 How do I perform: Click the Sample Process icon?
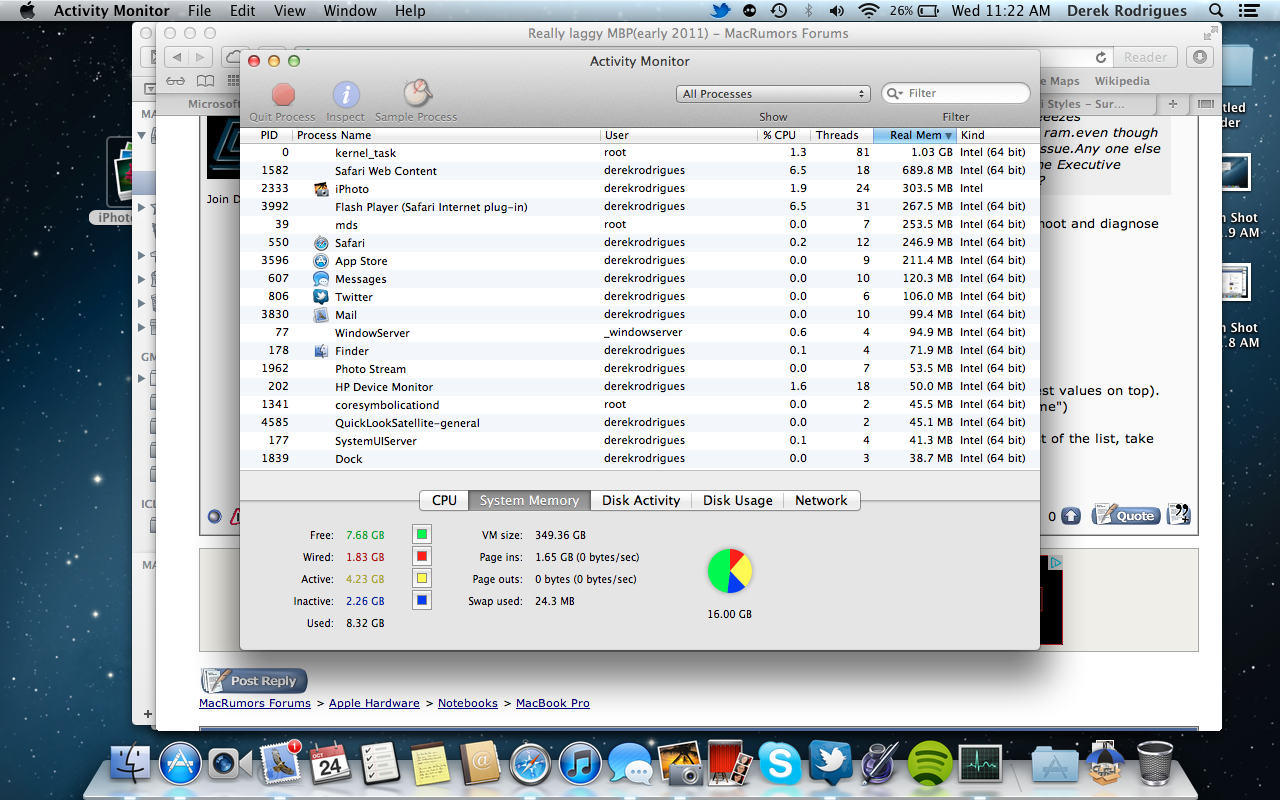tap(417, 94)
